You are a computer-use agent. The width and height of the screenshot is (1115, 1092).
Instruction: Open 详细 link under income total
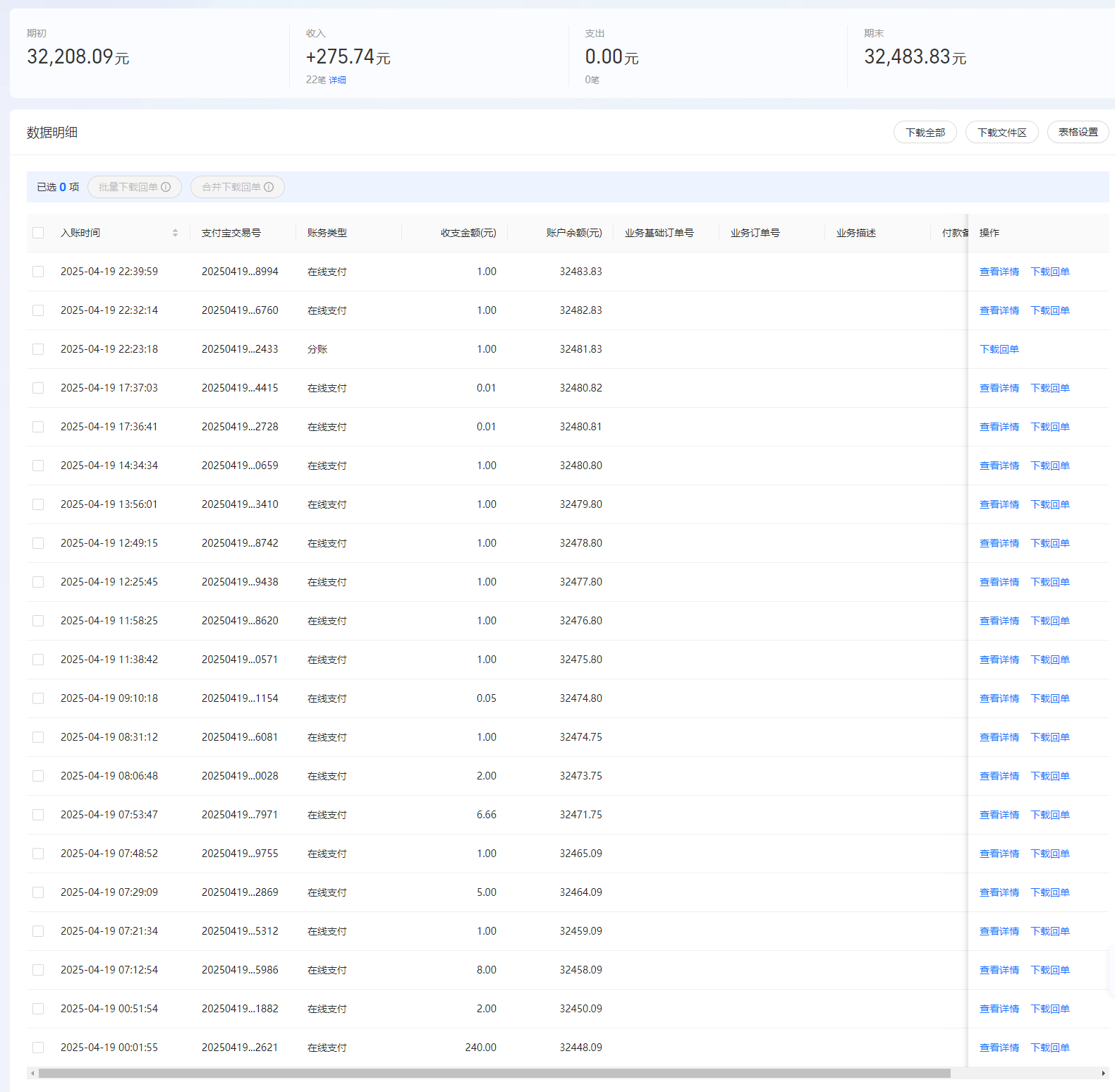click(337, 80)
